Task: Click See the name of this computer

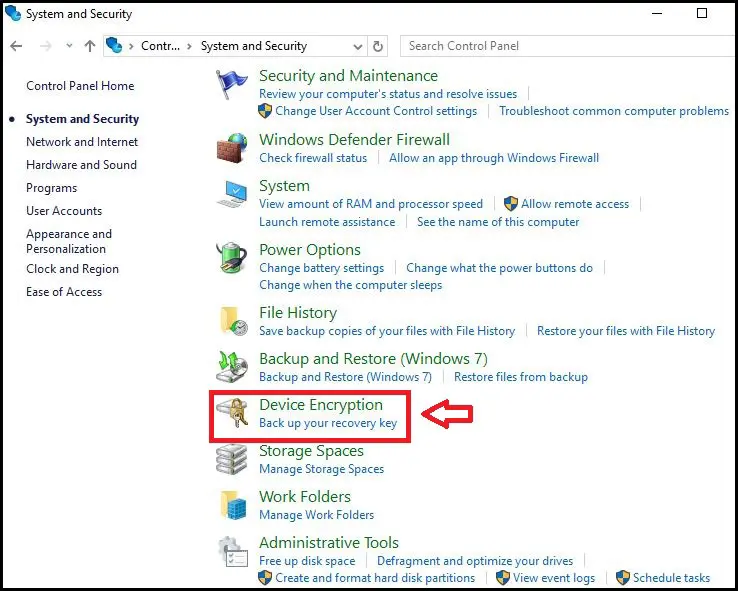Action: tap(498, 222)
